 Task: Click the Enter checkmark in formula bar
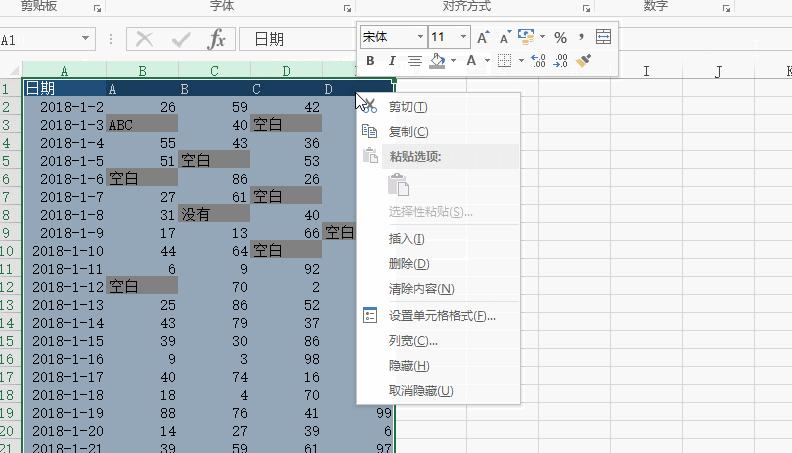tap(181, 39)
